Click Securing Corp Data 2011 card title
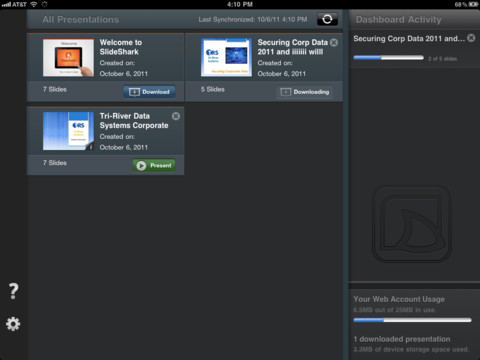The width and height of the screenshot is (480, 360). click(292, 47)
